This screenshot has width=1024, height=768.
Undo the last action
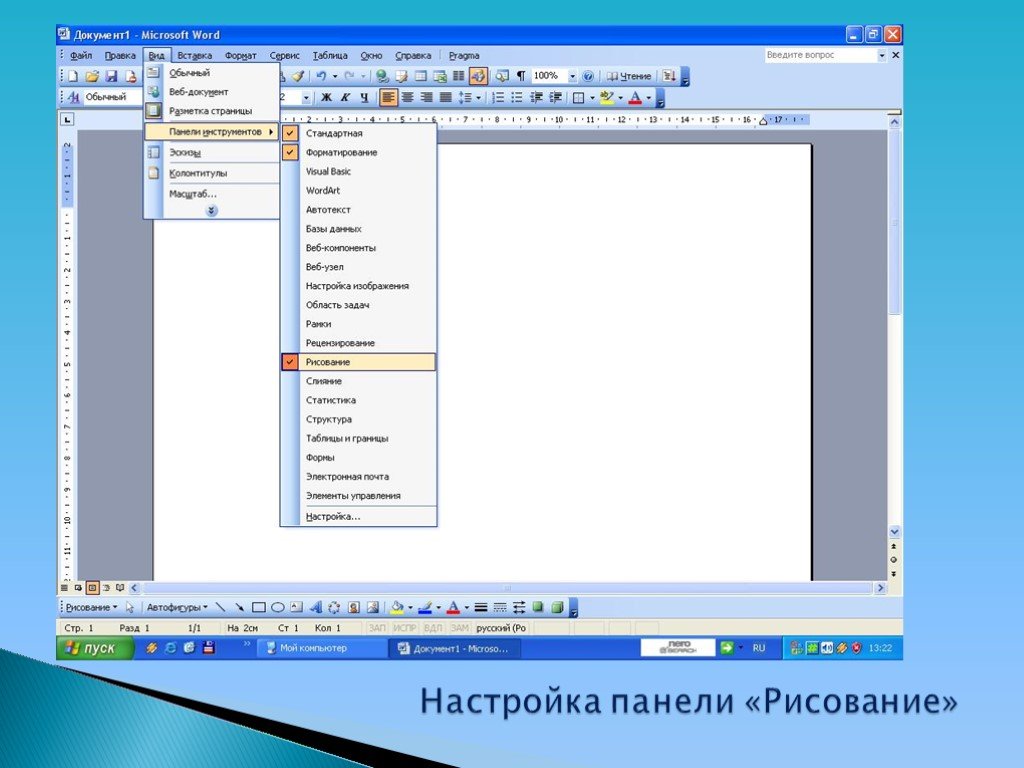(x=321, y=76)
